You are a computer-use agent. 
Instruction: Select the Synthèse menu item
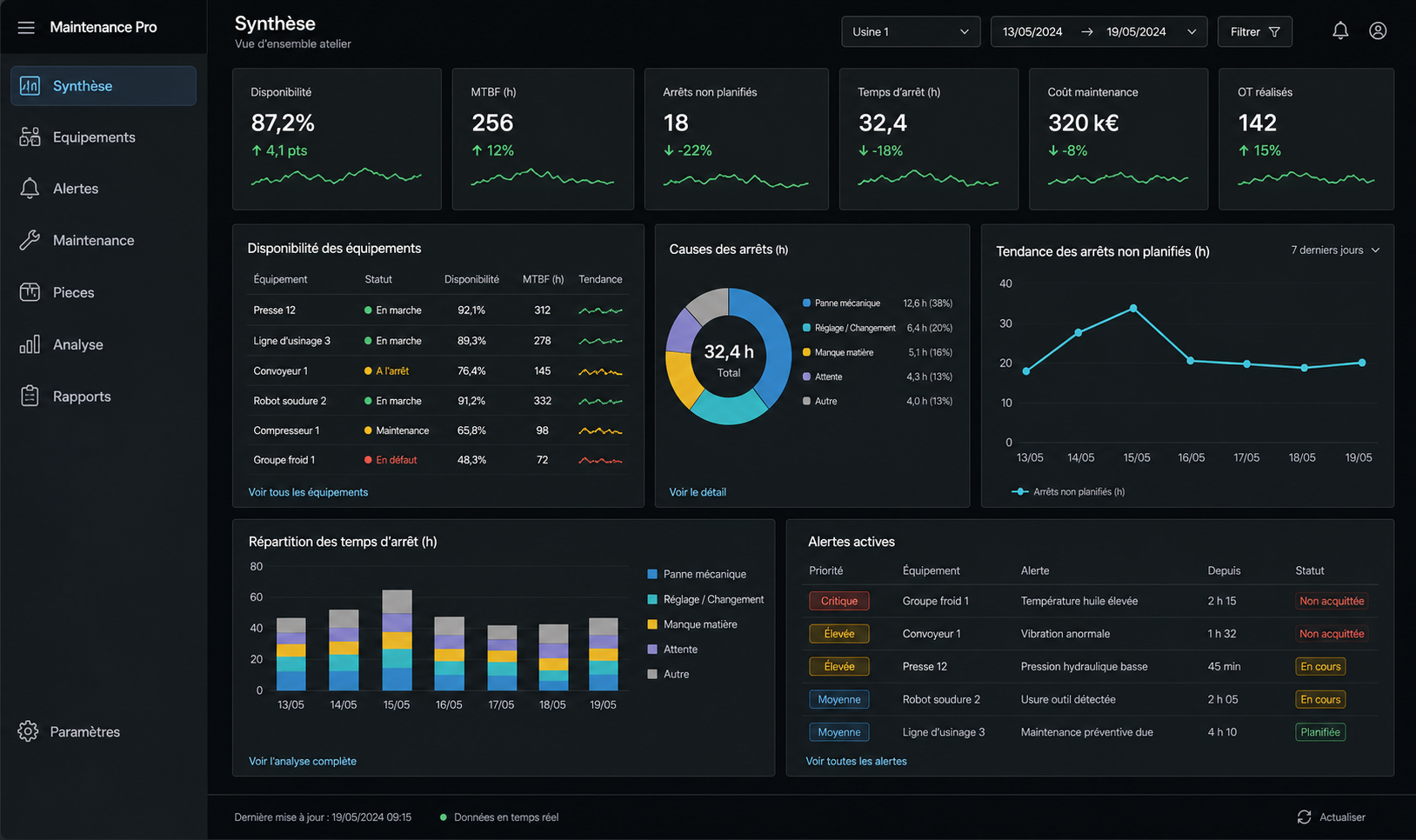(103, 86)
